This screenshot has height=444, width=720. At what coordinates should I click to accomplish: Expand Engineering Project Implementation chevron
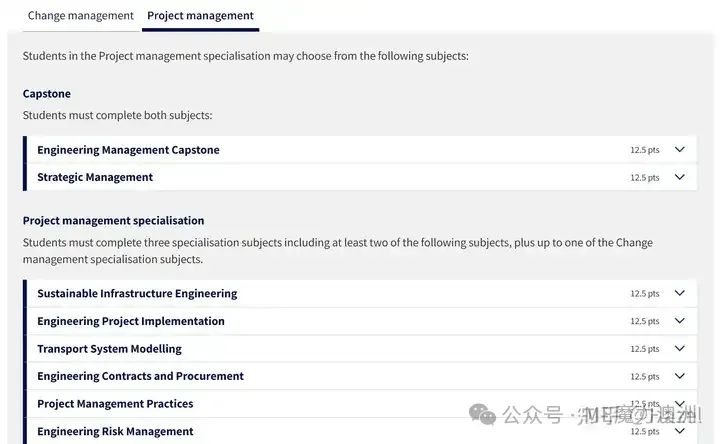(x=680, y=320)
